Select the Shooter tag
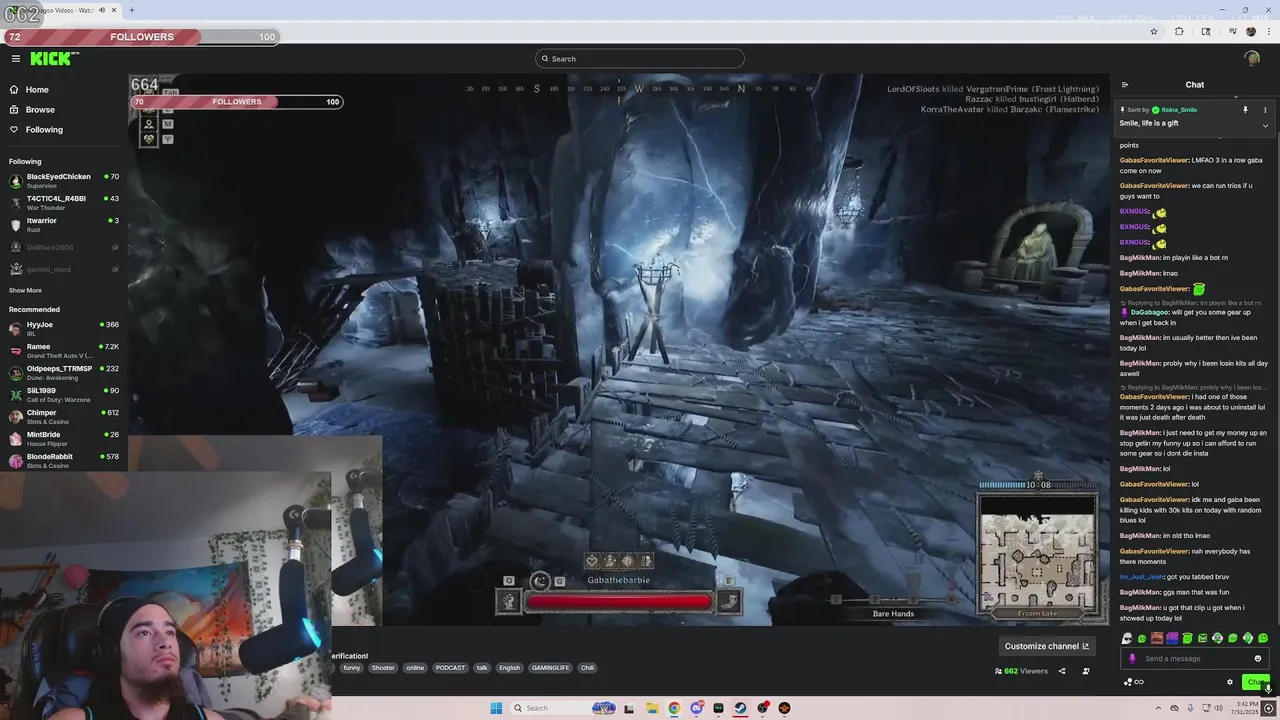Image resolution: width=1280 pixels, height=720 pixels. 383,668
